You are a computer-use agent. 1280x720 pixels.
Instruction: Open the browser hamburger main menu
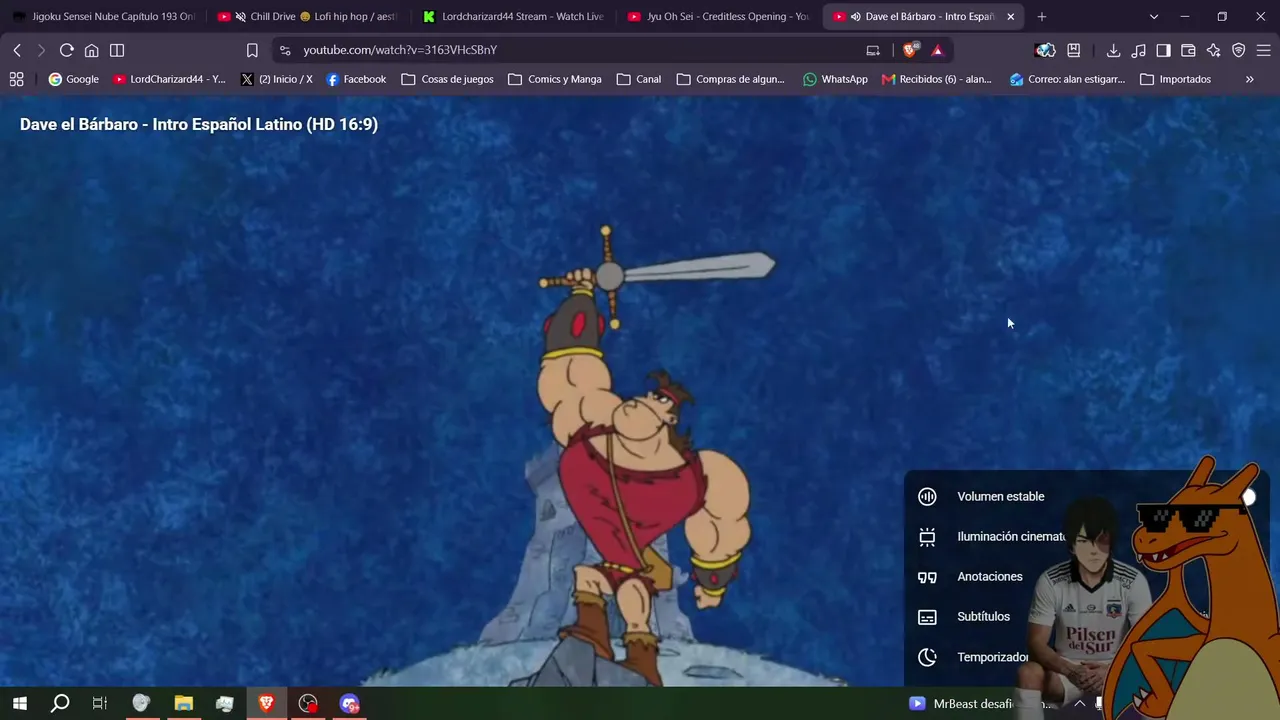point(1263,50)
